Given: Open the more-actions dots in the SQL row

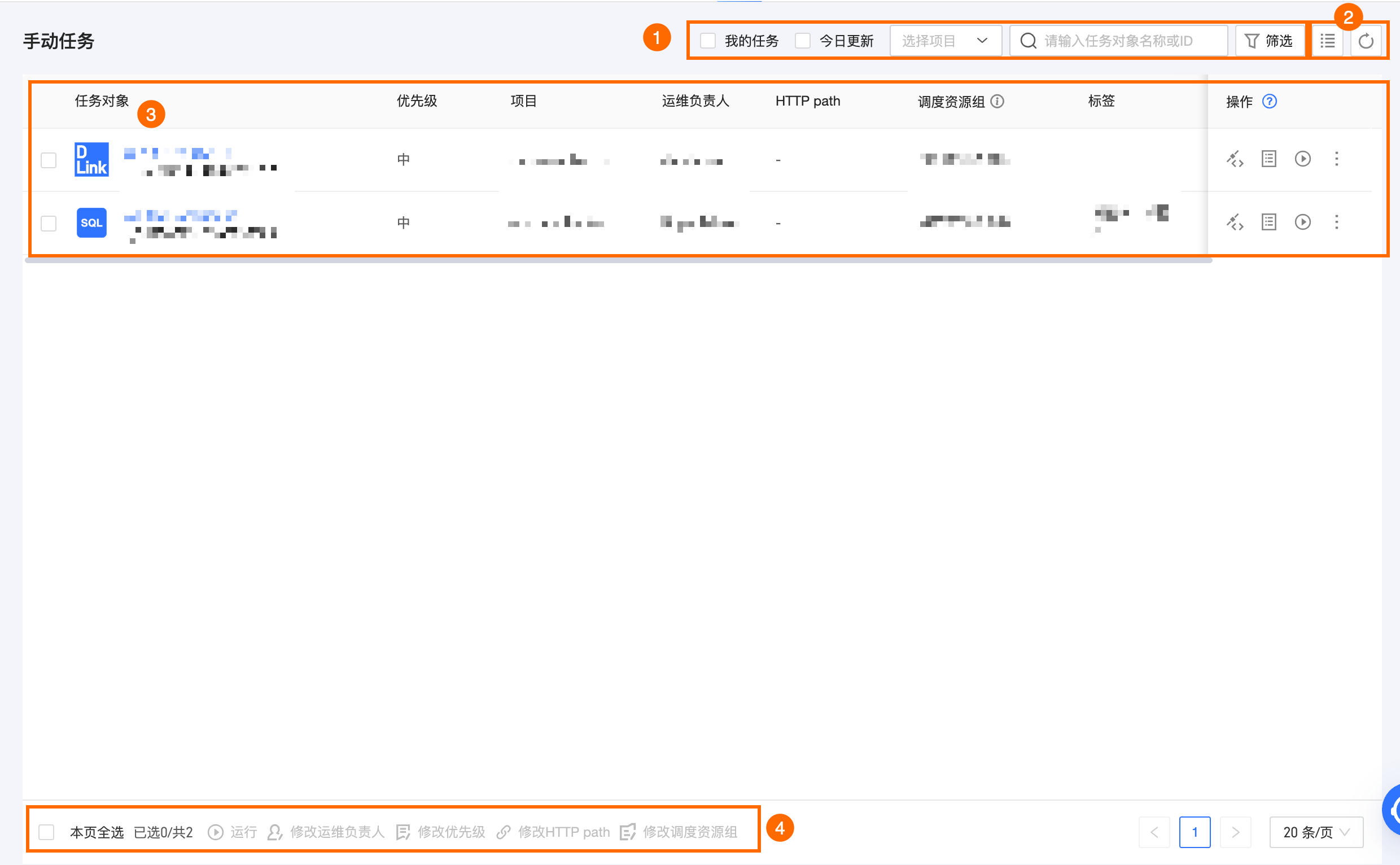Looking at the screenshot, I should pyautogui.click(x=1337, y=222).
